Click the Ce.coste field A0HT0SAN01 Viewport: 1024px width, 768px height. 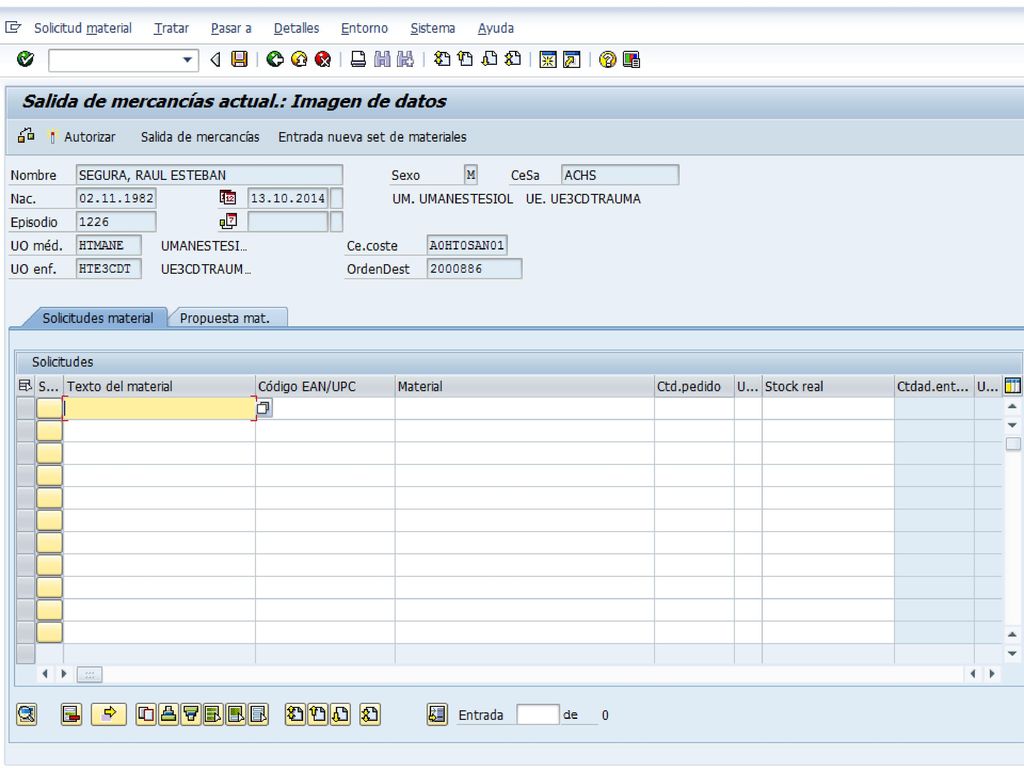466,245
